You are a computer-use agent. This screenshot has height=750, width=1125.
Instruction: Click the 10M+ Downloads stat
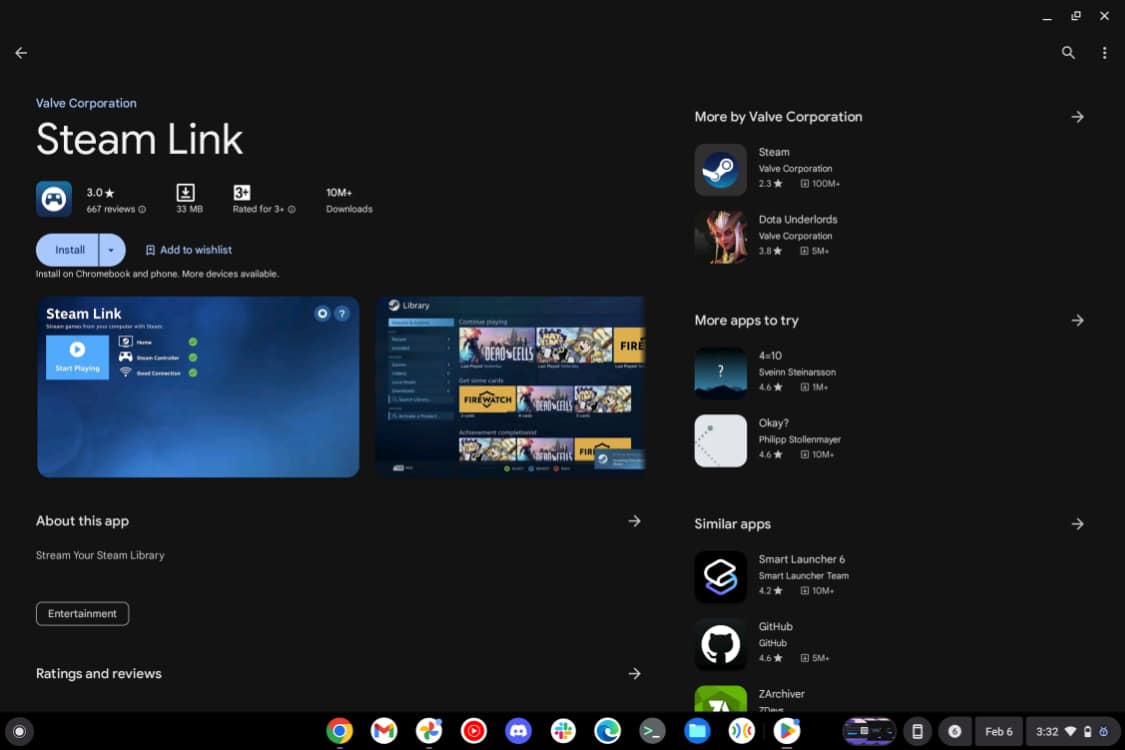tap(349, 200)
